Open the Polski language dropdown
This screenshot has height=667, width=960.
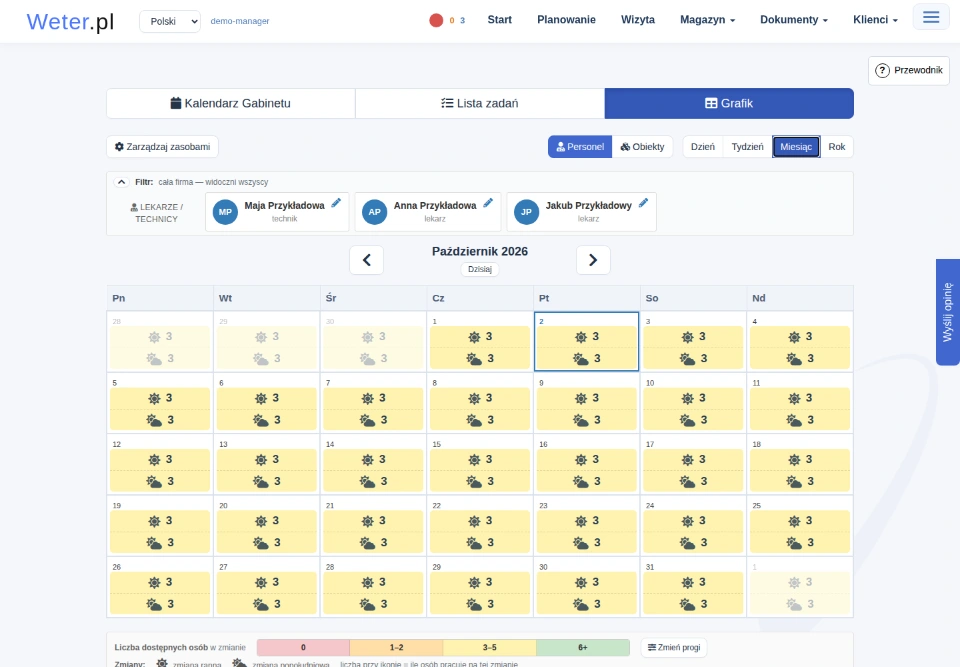[170, 21]
